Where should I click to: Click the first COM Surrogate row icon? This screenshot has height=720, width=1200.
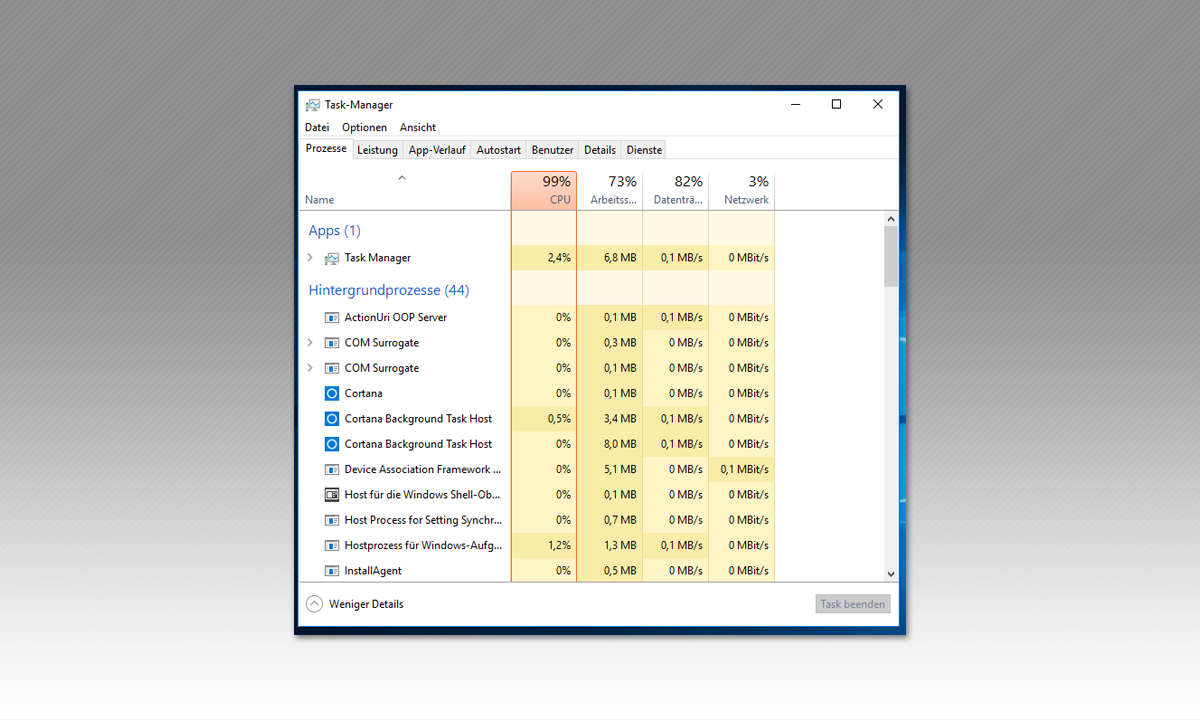tap(332, 343)
